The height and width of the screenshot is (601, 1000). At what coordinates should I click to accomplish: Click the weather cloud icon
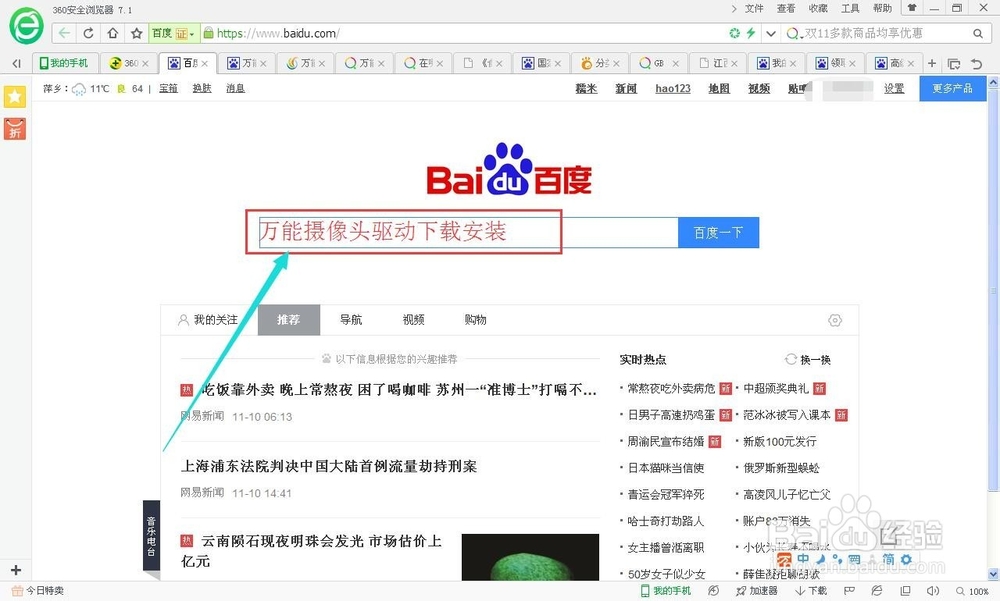[79, 89]
